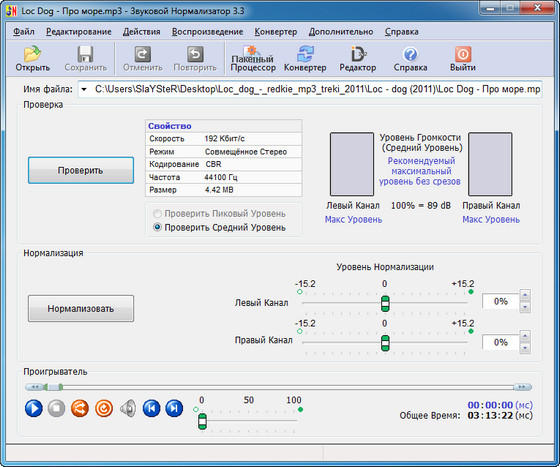Click the Левый Канал normalization slider handle
560x467 pixels.
coord(385,303)
